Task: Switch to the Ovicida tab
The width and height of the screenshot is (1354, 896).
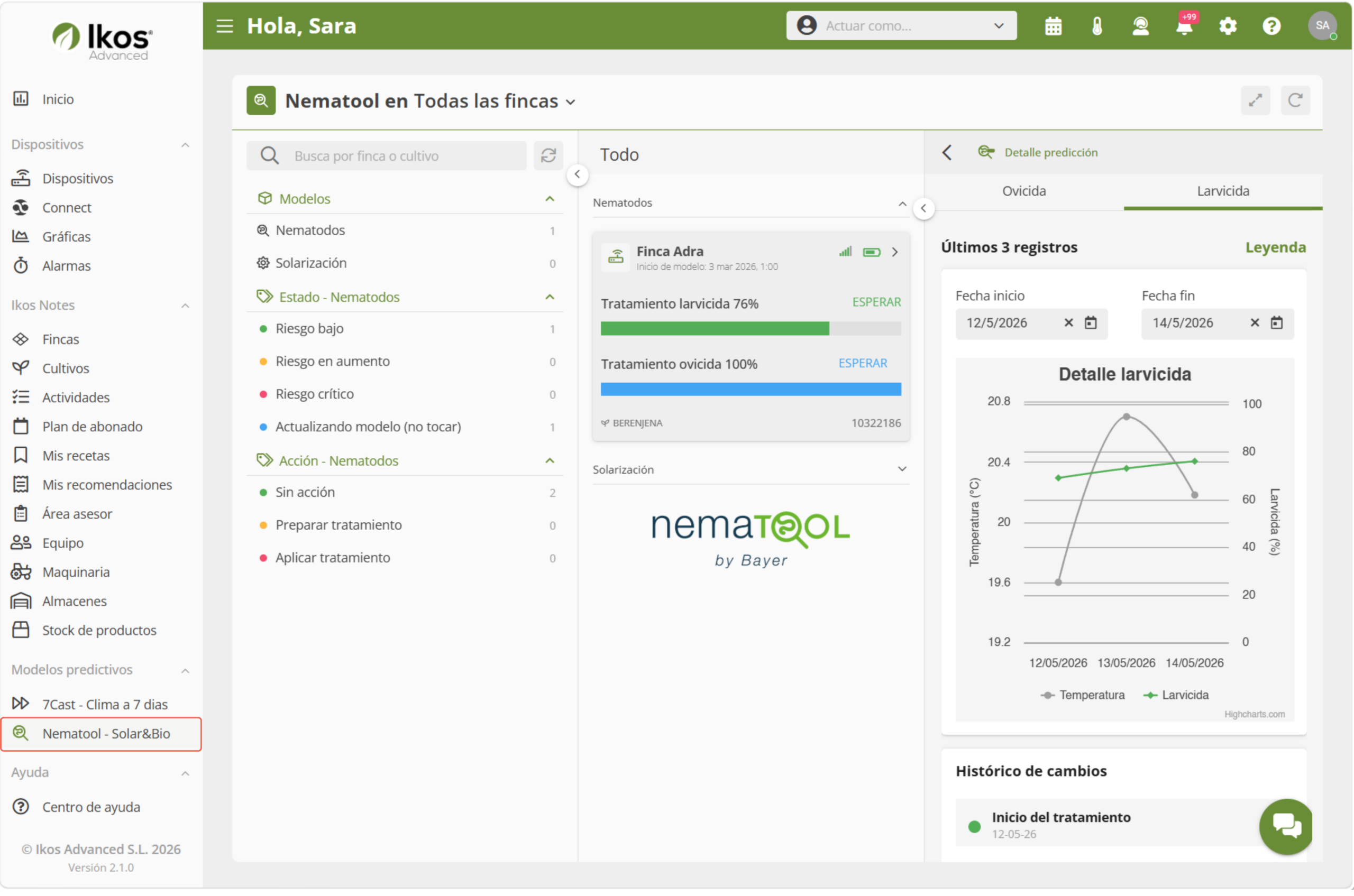Action: pyautogui.click(x=1023, y=191)
